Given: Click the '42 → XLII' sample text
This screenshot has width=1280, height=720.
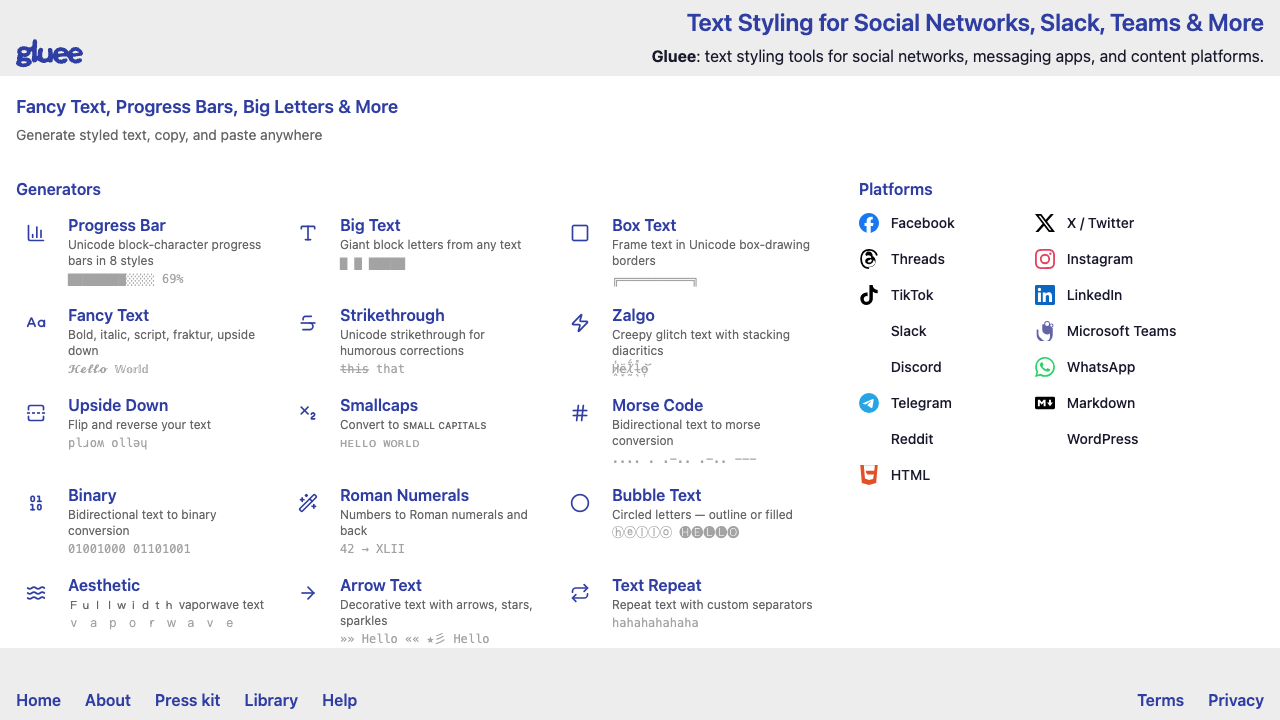Looking at the screenshot, I should tap(372, 549).
